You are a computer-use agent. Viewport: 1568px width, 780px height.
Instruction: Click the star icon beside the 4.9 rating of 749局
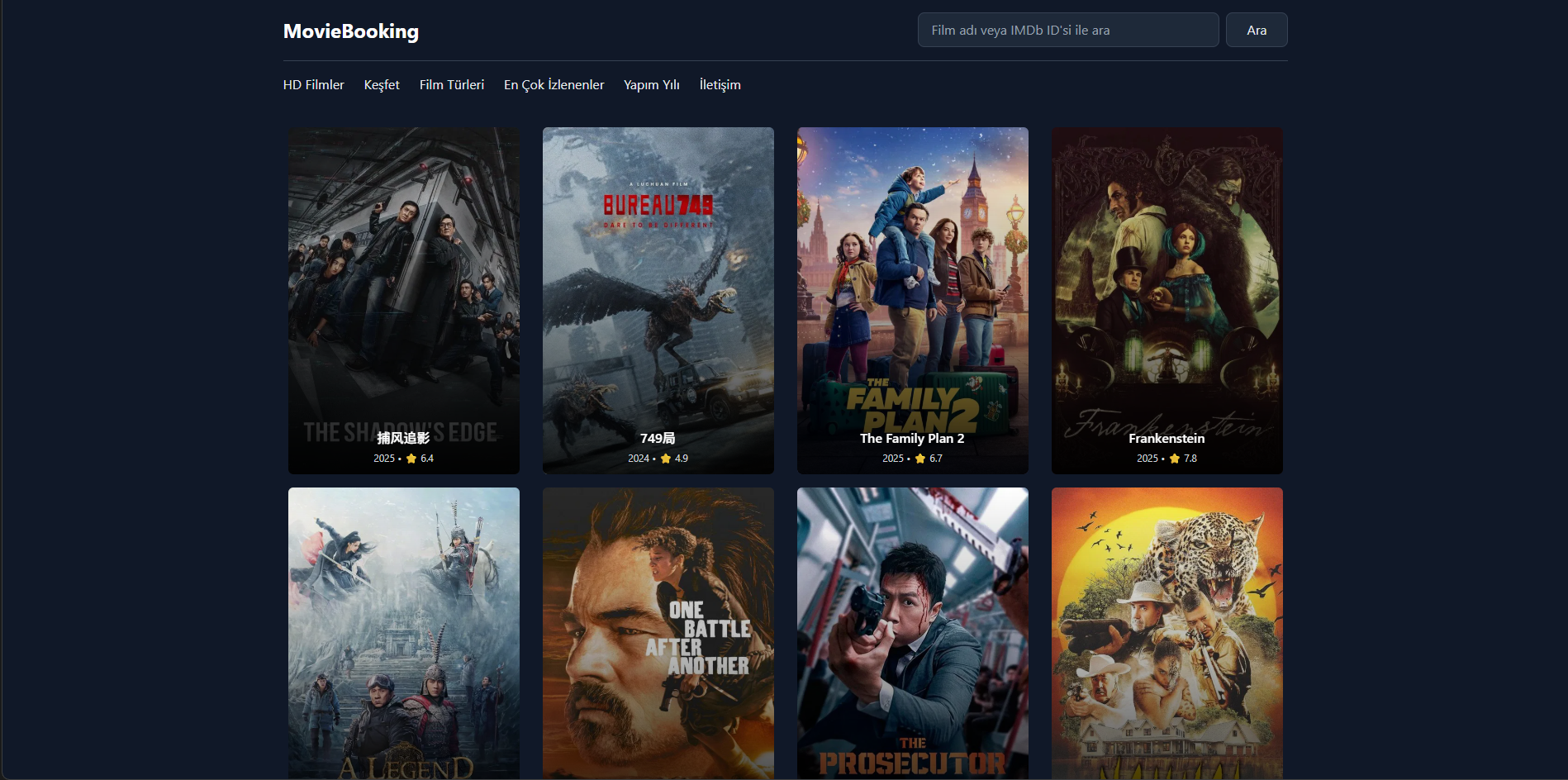pos(665,458)
